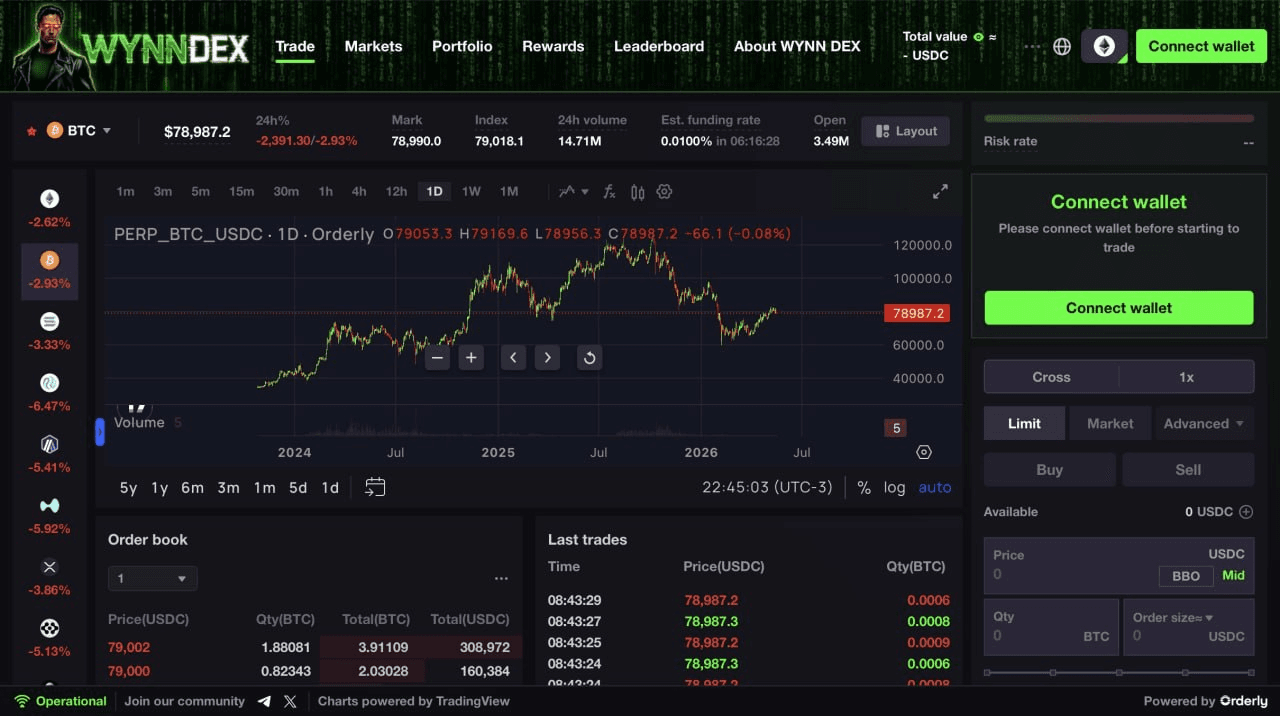1280x716 pixels.
Task: Select the Arbitrum sidebar market showing -5.41%
Action: [x=49, y=455]
